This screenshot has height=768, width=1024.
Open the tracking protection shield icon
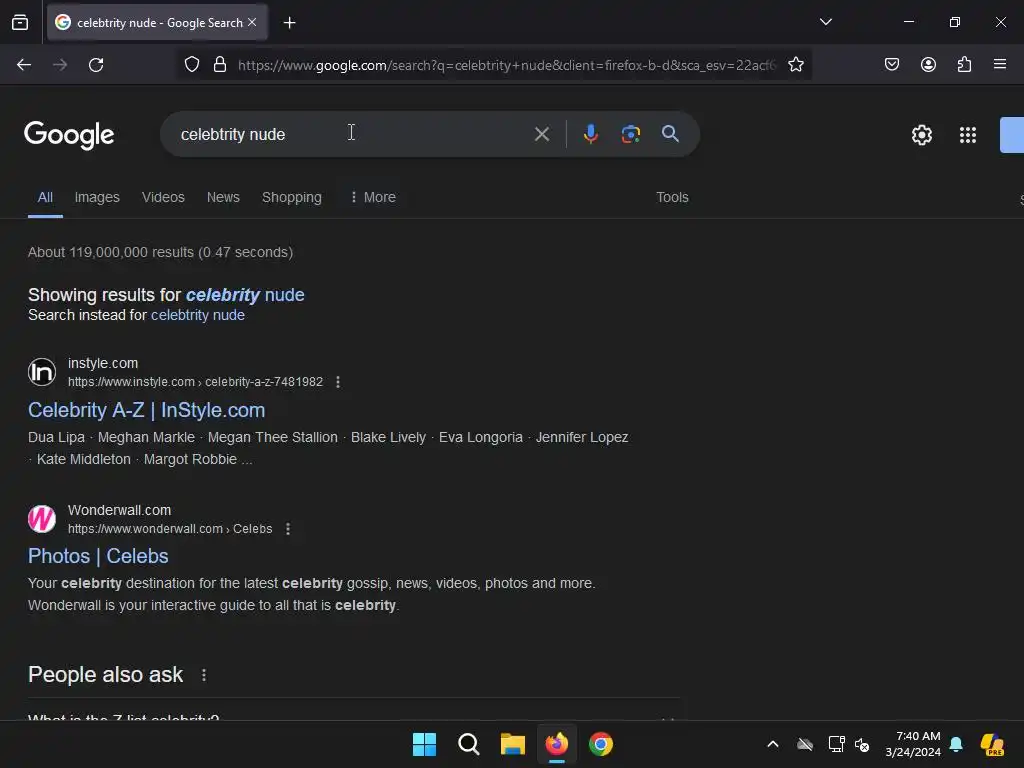coord(192,65)
